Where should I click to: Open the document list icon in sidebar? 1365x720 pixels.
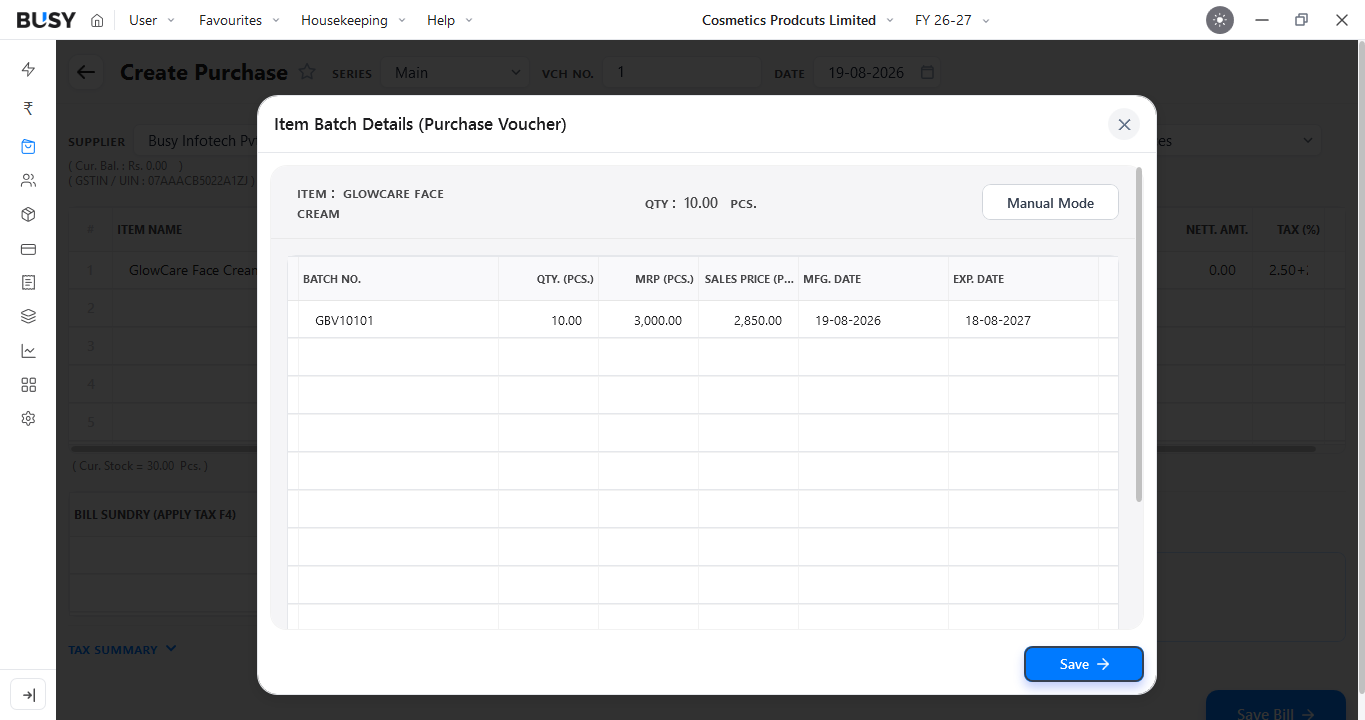coord(28,283)
